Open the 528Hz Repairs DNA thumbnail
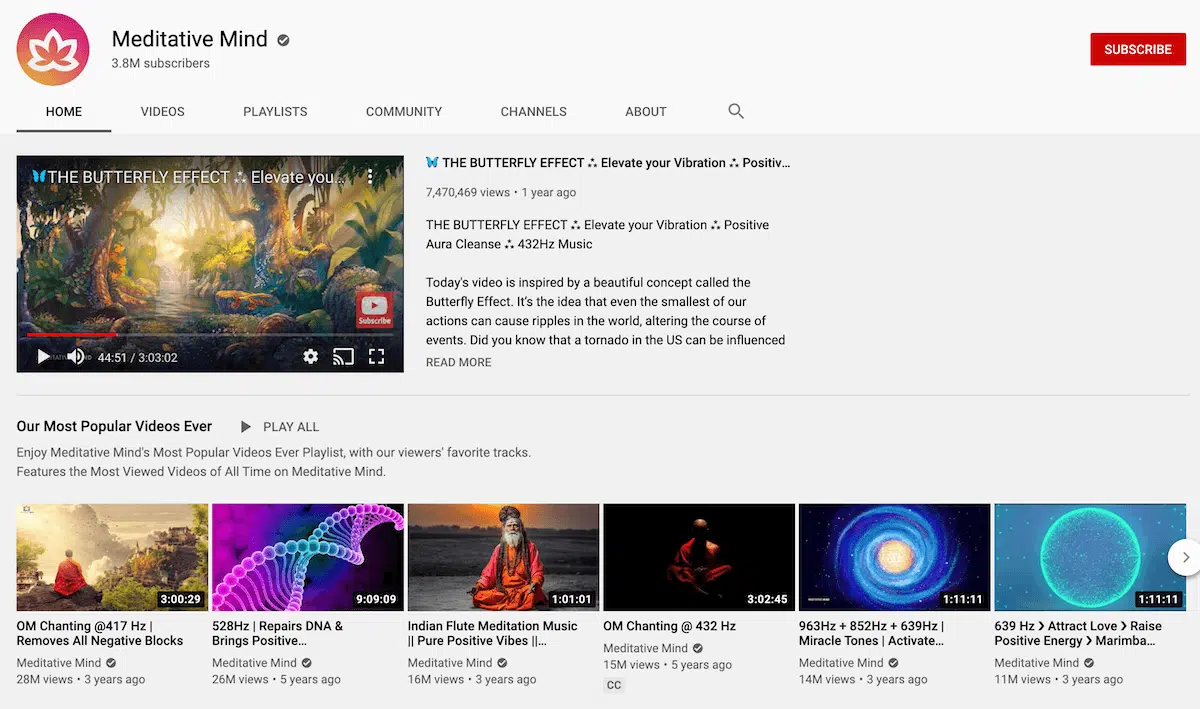The image size is (1200, 709). pyautogui.click(x=308, y=557)
